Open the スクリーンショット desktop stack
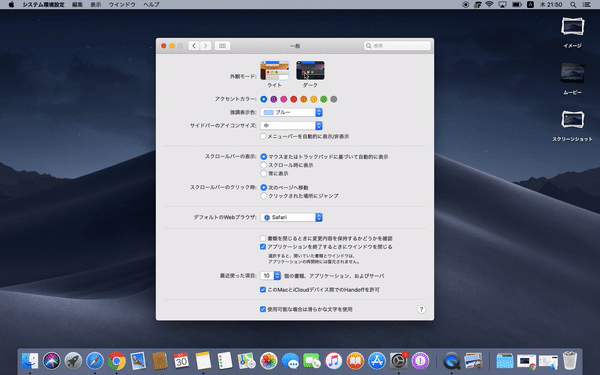This screenshot has height=375, width=600. pyautogui.click(x=572, y=126)
